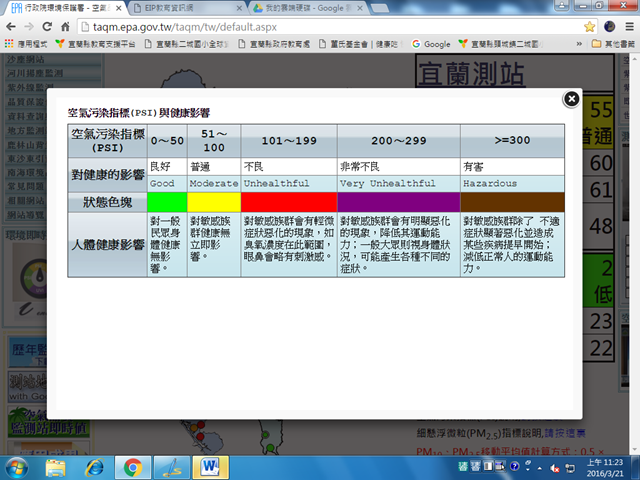Click the network connection tray icon
Screen dimensions: 640x480
(570, 468)
